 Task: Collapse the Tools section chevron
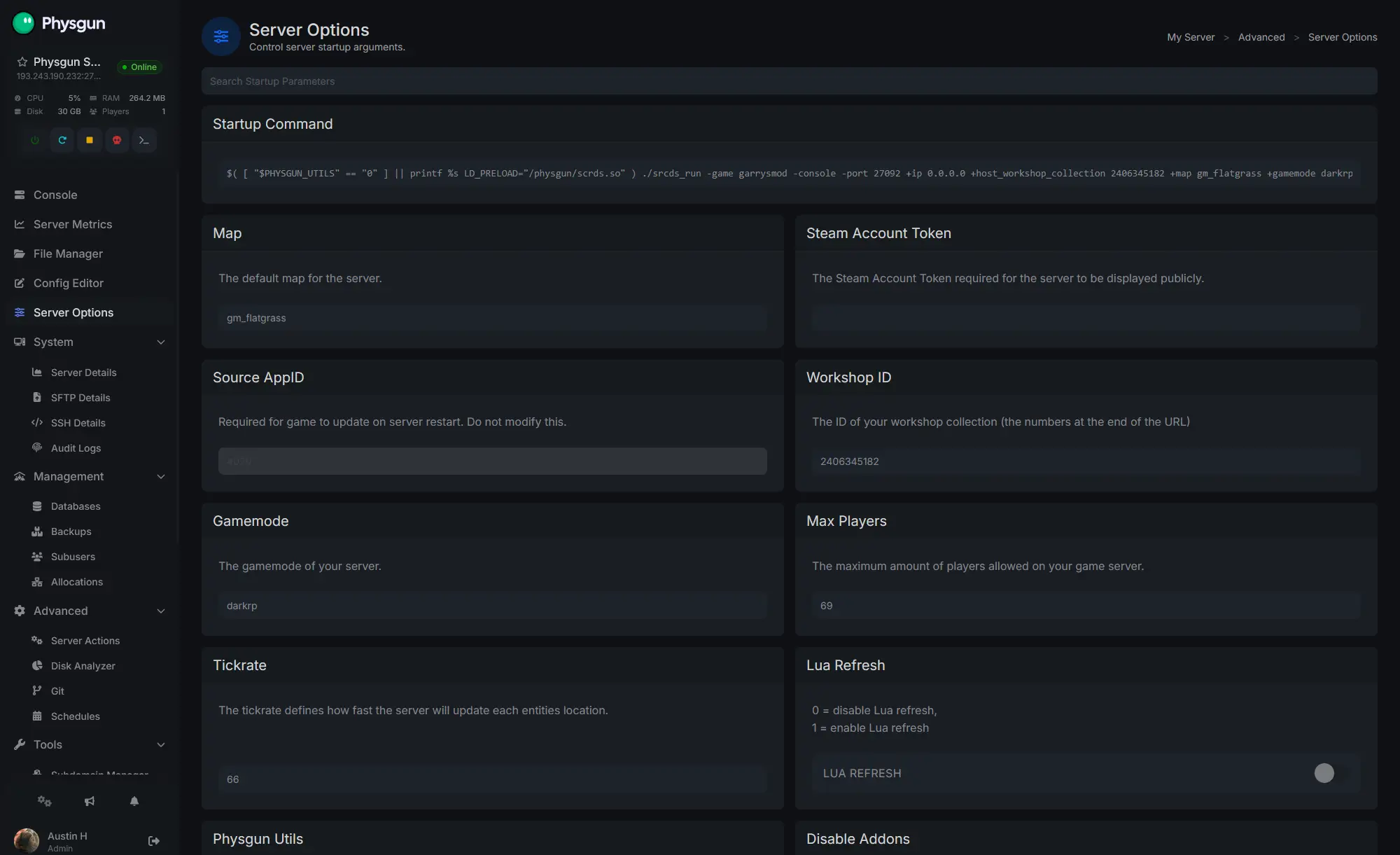click(161, 745)
